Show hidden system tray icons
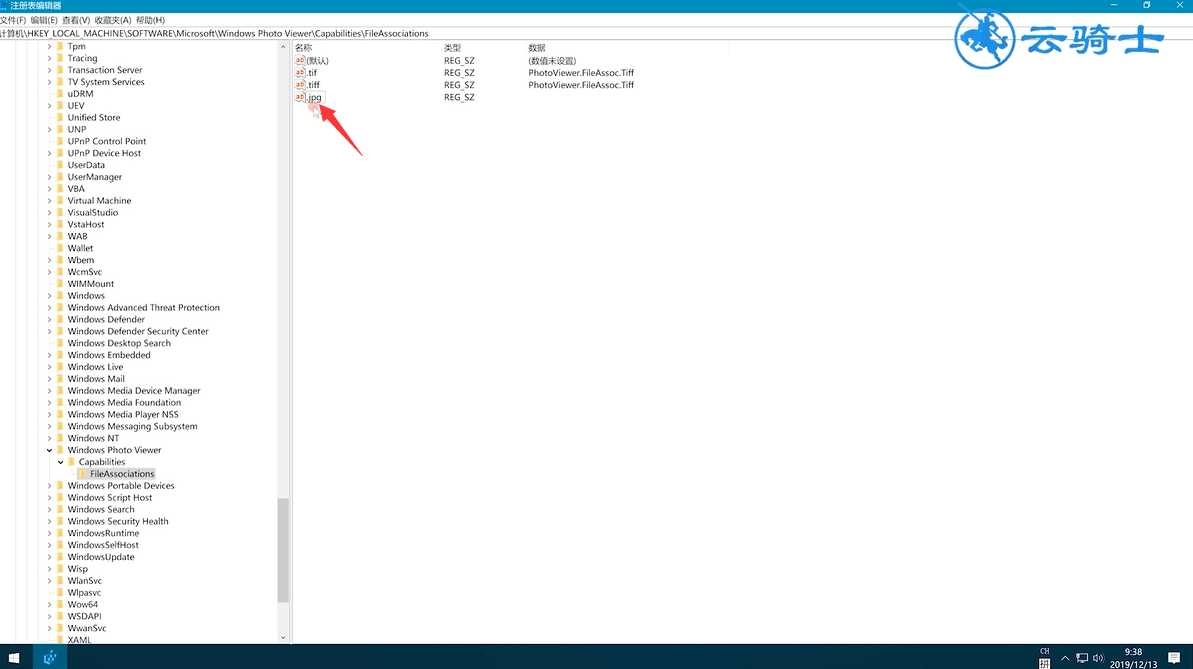1193x669 pixels. pos(1065,658)
